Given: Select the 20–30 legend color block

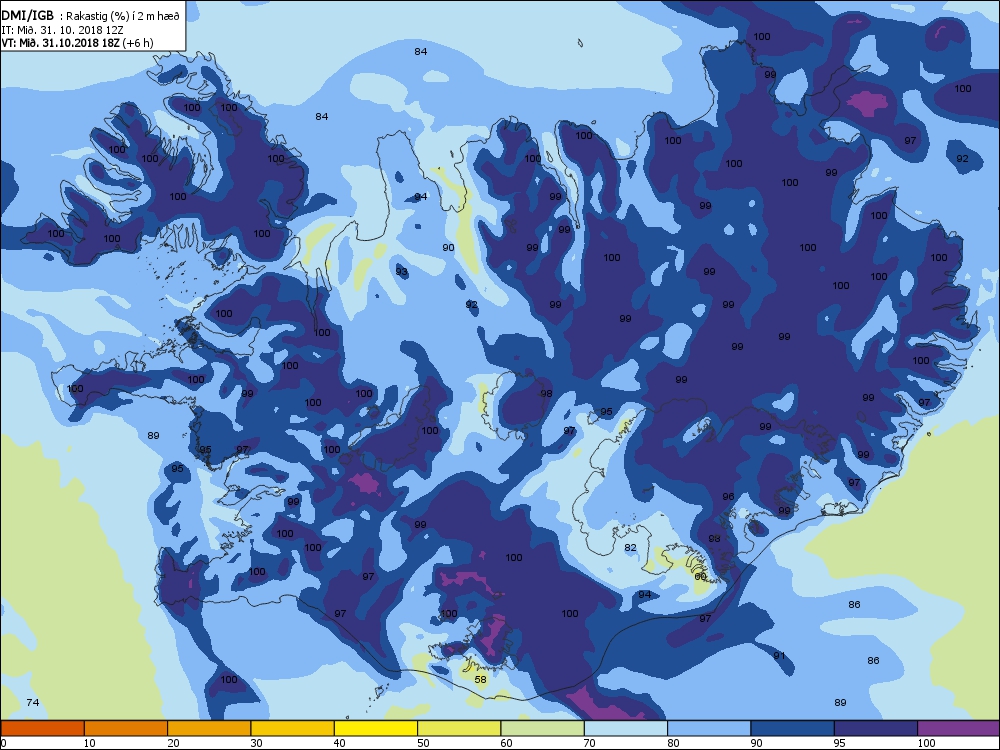Looking at the screenshot, I should click(x=209, y=728).
